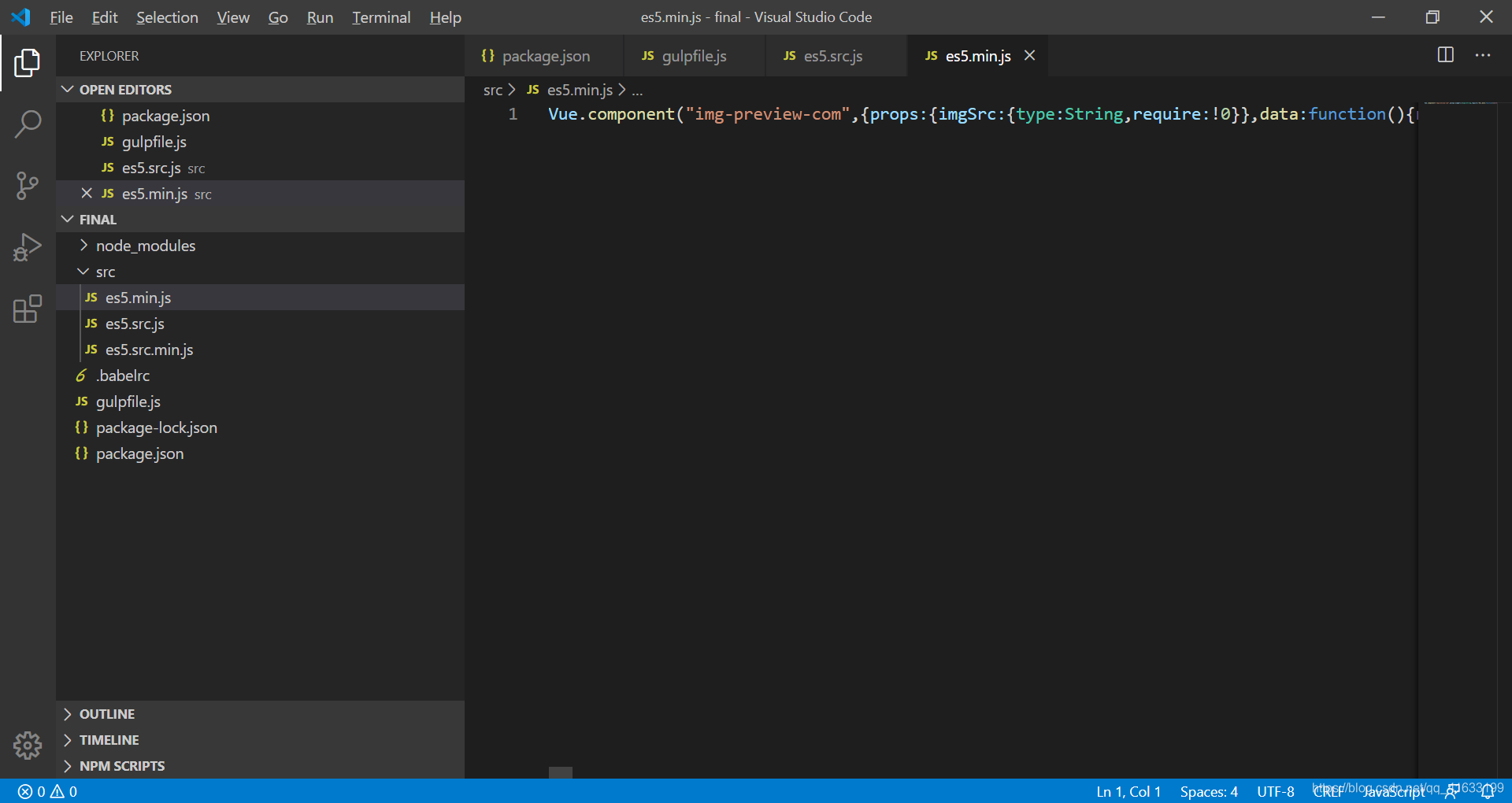Open the Search panel
This screenshot has width=1512, height=803.
point(28,124)
